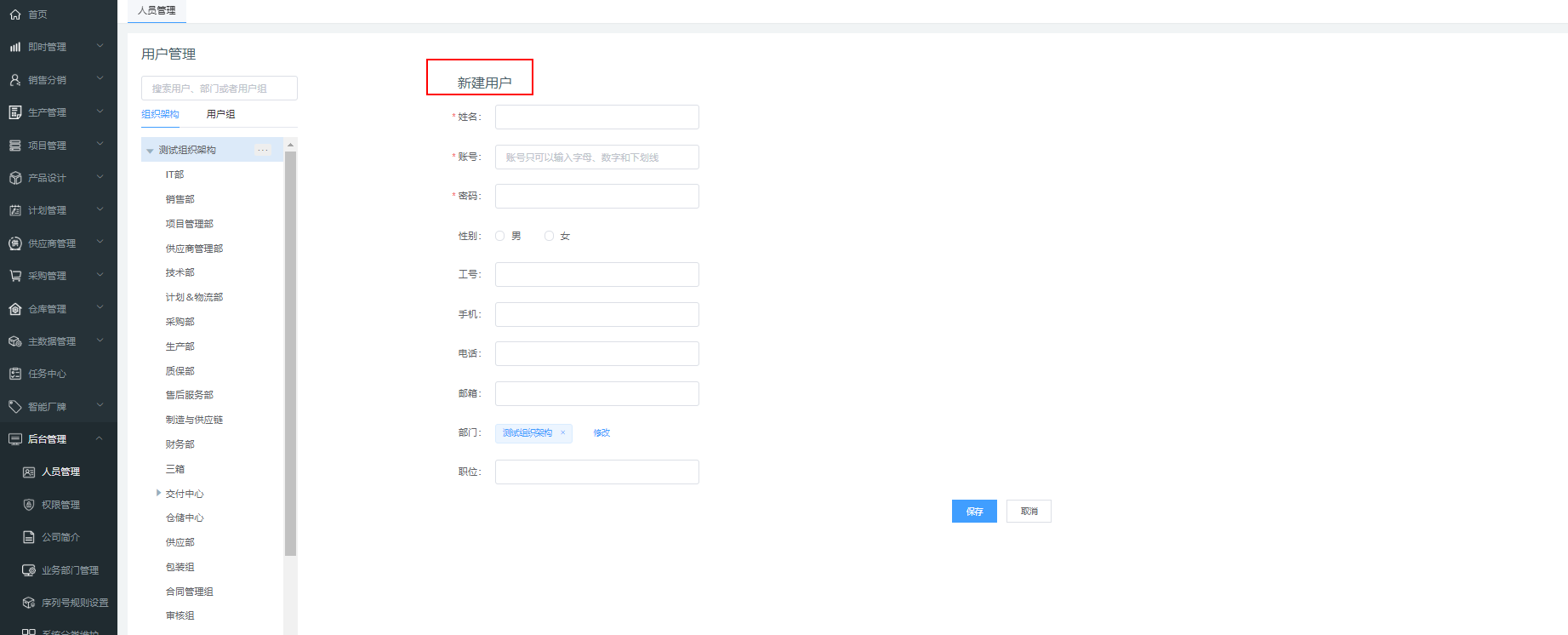
Task: Click the 仓库管理 warehouse icon
Action: point(14,309)
